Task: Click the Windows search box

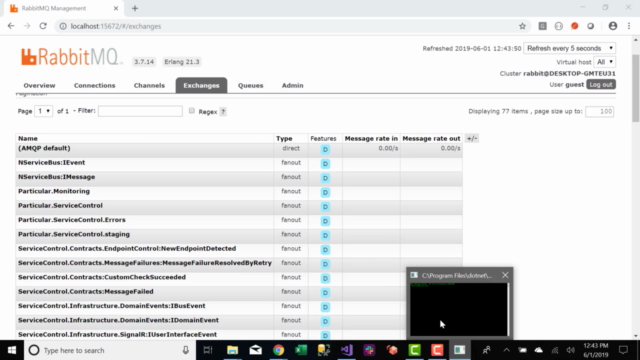Action: (x=109, y=350)
